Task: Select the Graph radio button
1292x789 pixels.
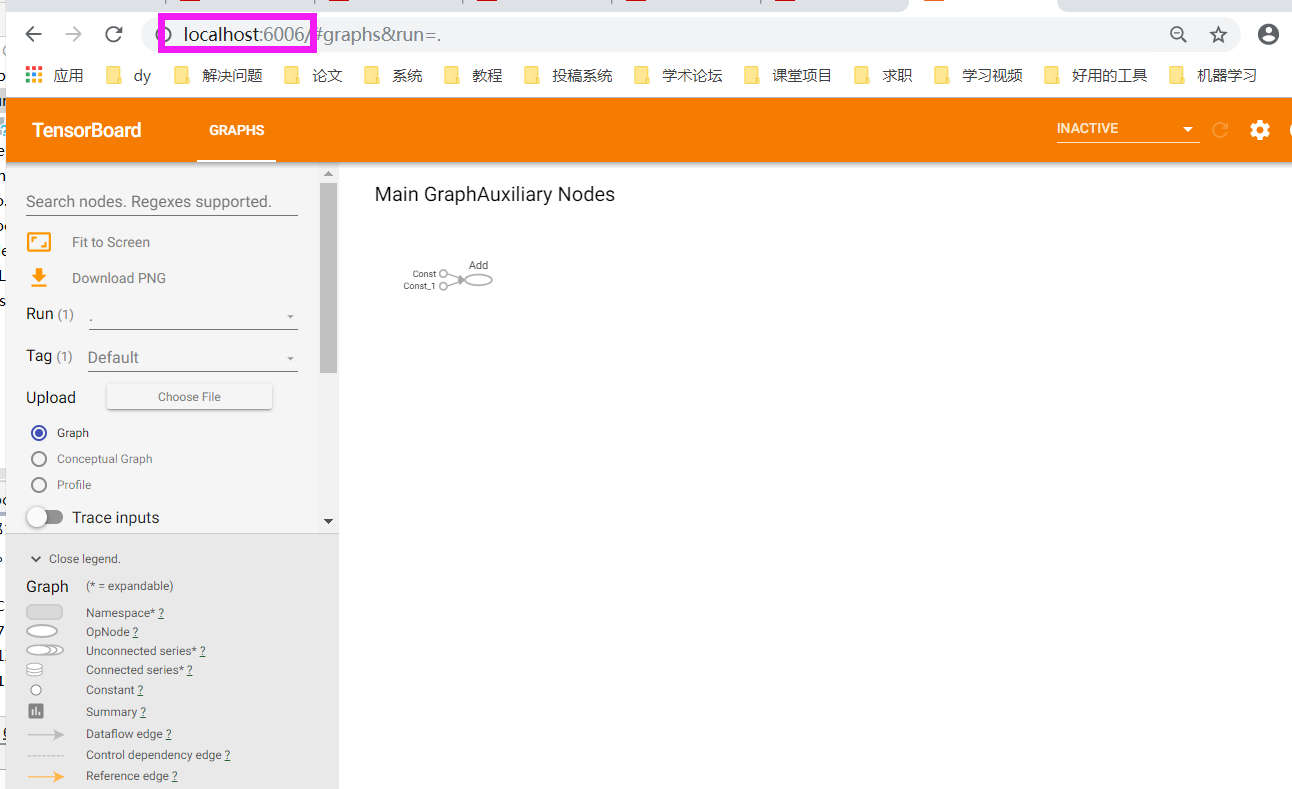Action: 39,433
